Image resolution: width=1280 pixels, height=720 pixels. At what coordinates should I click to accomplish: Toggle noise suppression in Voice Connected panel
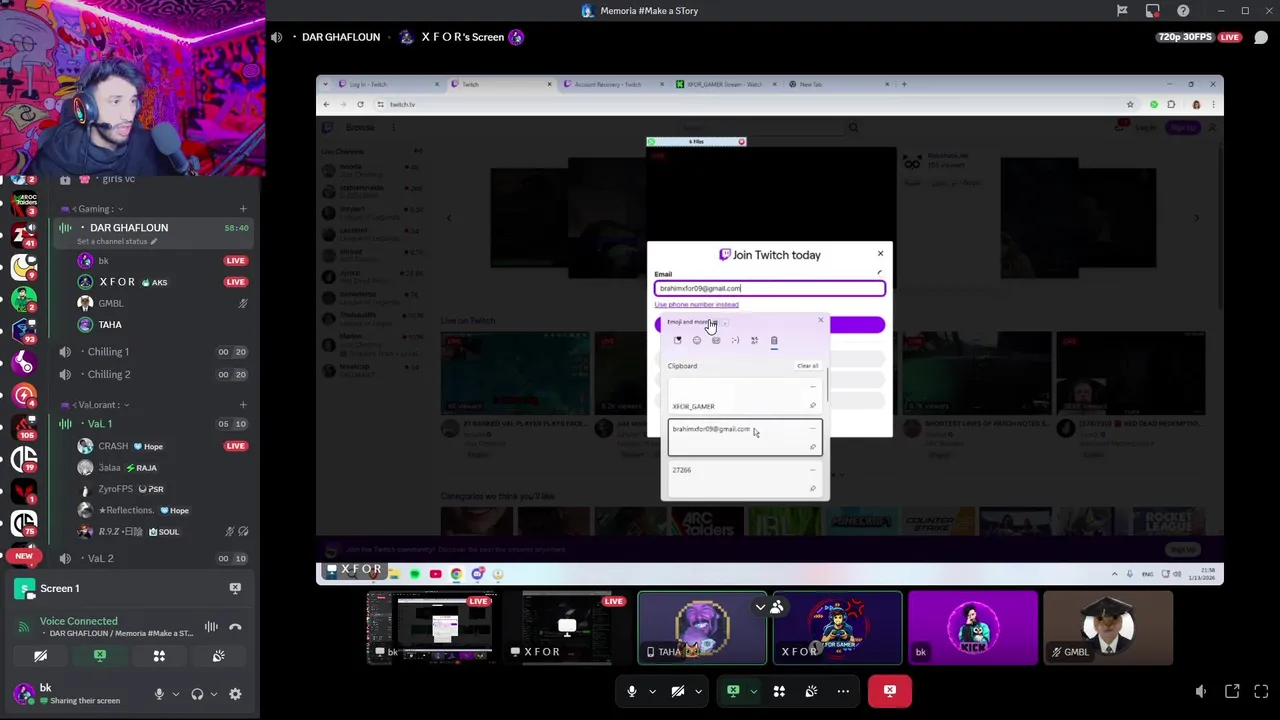tap(211, 627)
